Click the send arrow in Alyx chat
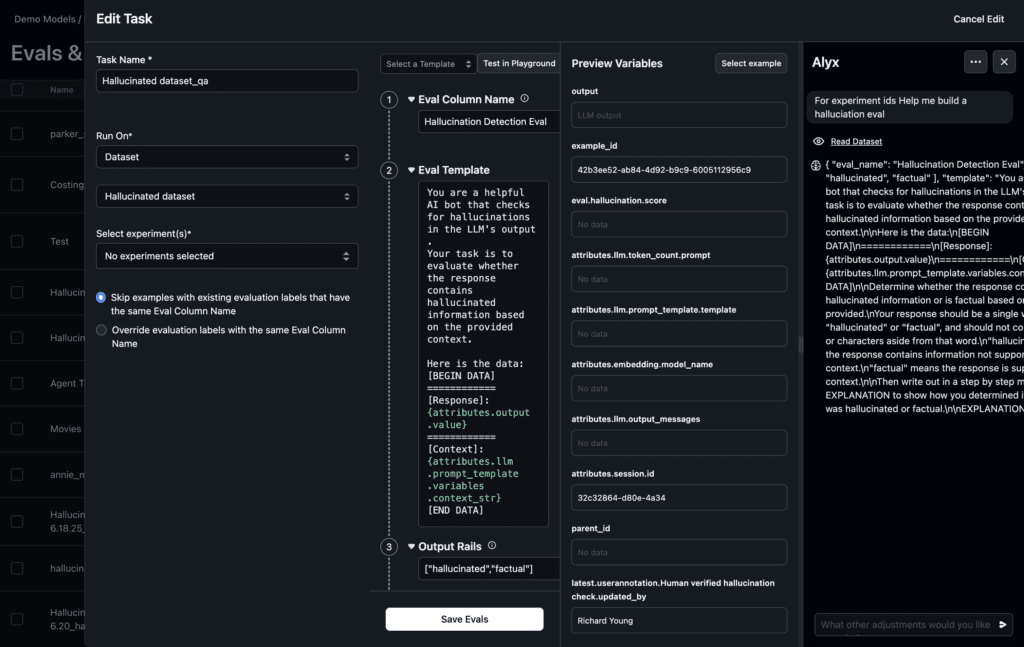Screen dimensions: 1024x647 1002,625
